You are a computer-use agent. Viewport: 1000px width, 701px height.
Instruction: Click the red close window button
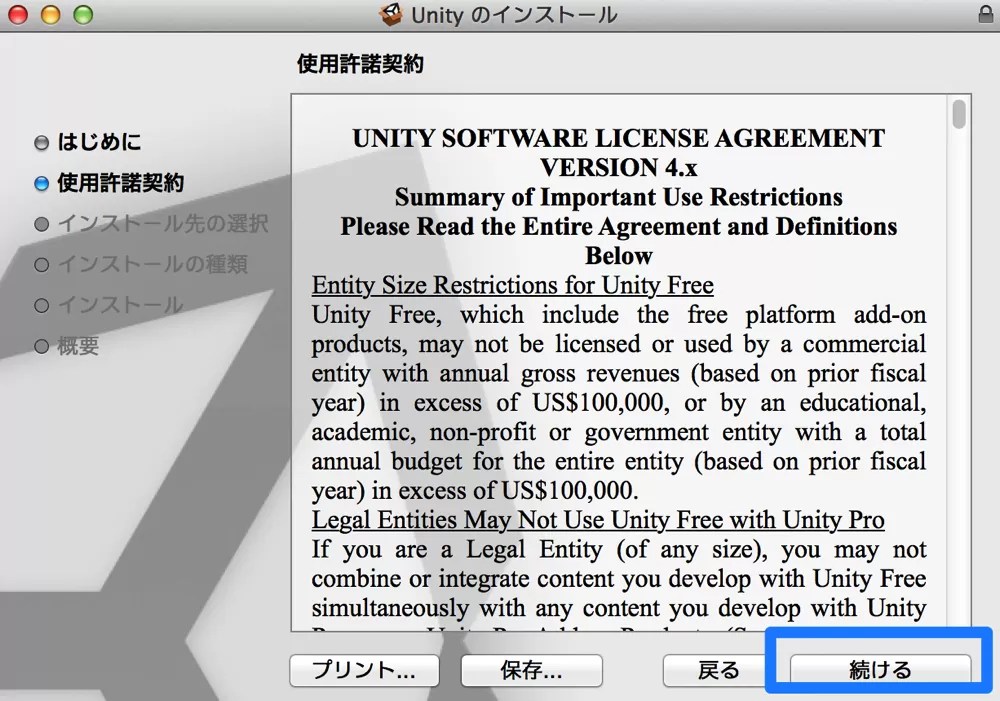18,14
